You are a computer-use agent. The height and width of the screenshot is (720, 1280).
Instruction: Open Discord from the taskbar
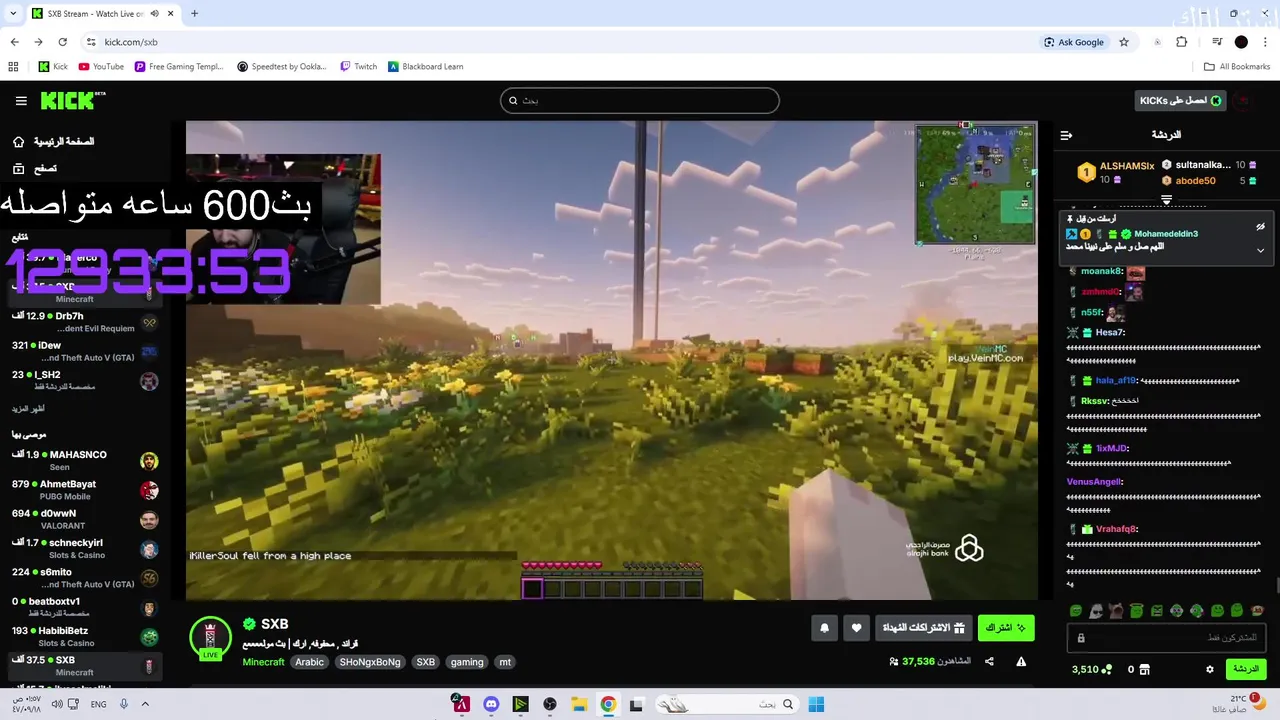491,704
